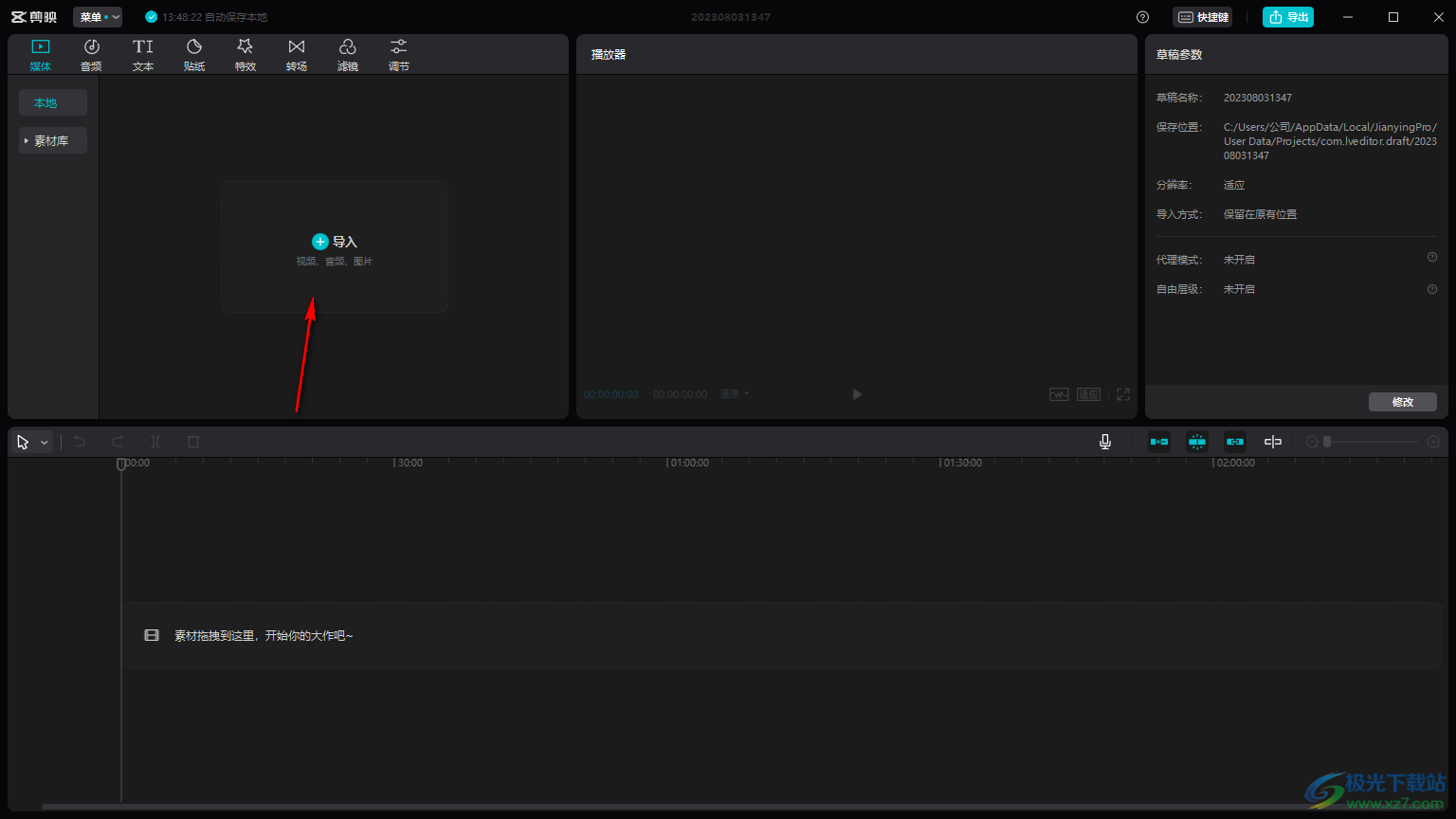The width and height of the screenshot is (1456, 819).
Task: Open the 媒体 (Media) tab
Action: coord(40,55)
